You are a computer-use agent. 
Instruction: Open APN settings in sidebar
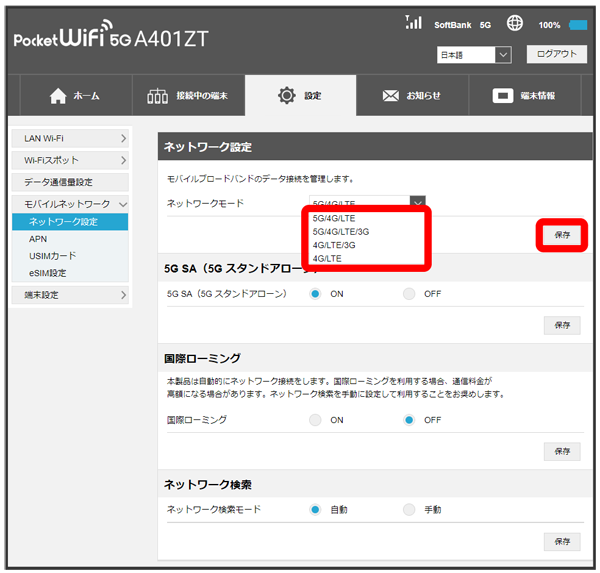38,239
